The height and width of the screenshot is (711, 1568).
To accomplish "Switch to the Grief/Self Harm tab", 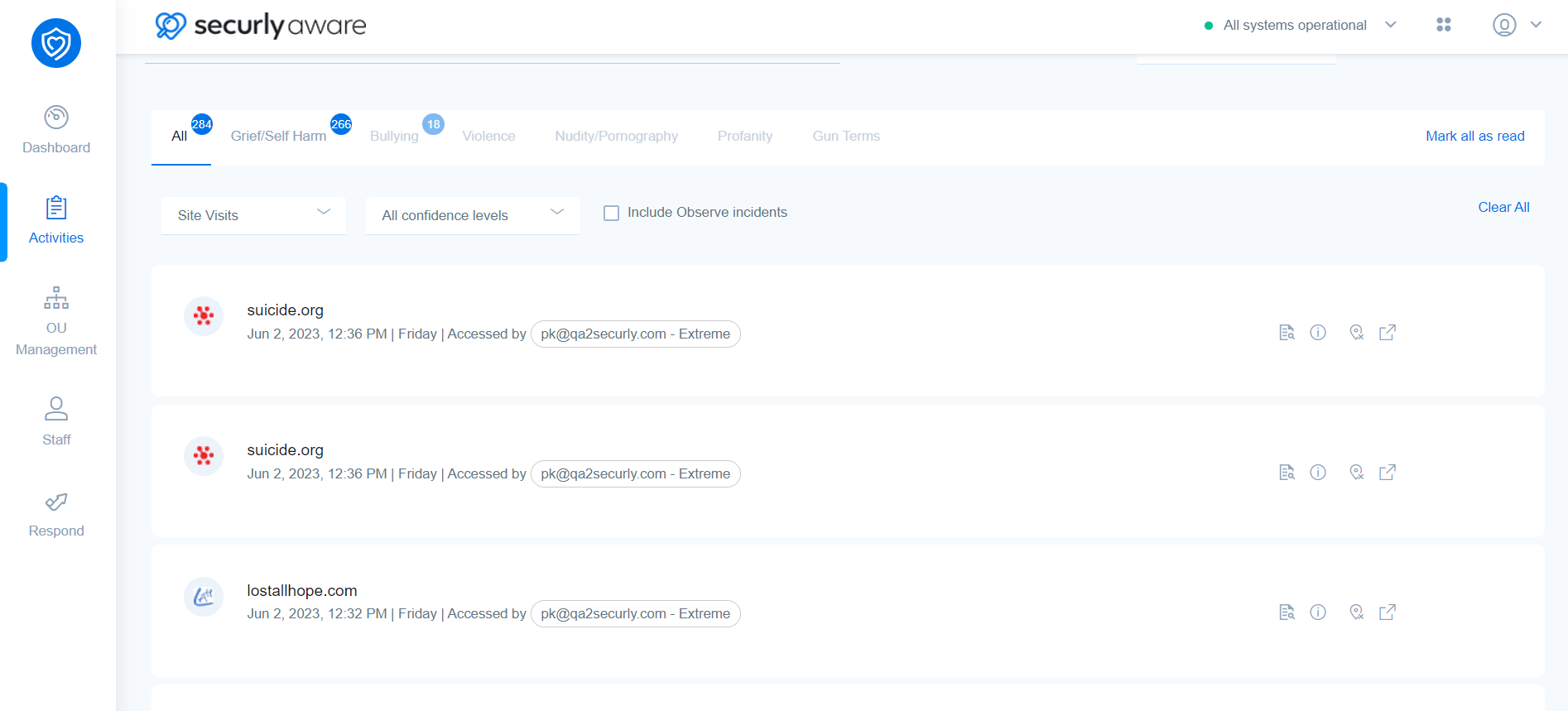I will [279, 137].
